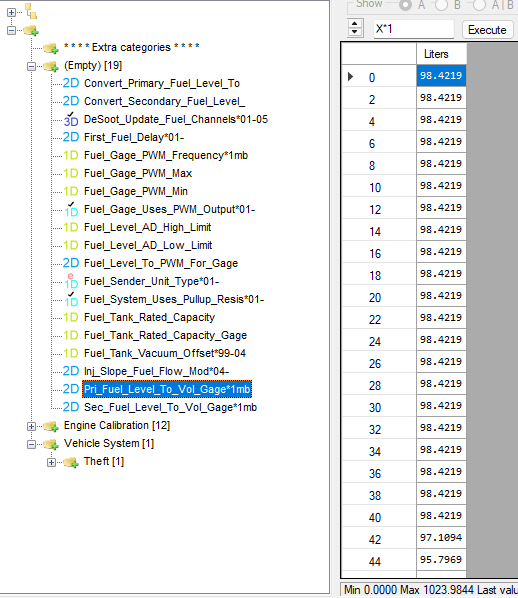Viewport: 518px width, 598px height.
Task: Click the 2D icon of Convert_Secondary_Fuel_Level_
Action: [x=71, y=101]
